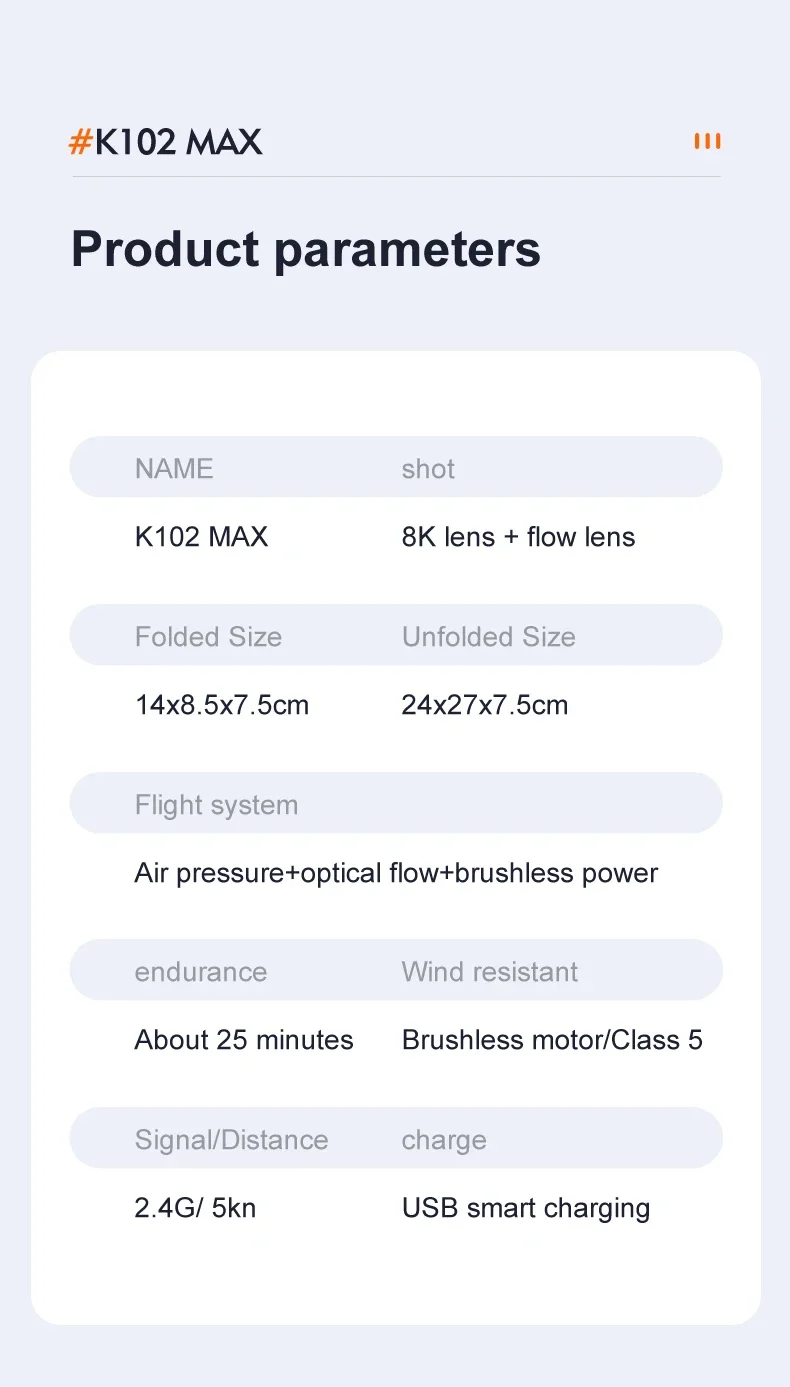Click Brushless motor/Class 5 value

point(552,1040)
